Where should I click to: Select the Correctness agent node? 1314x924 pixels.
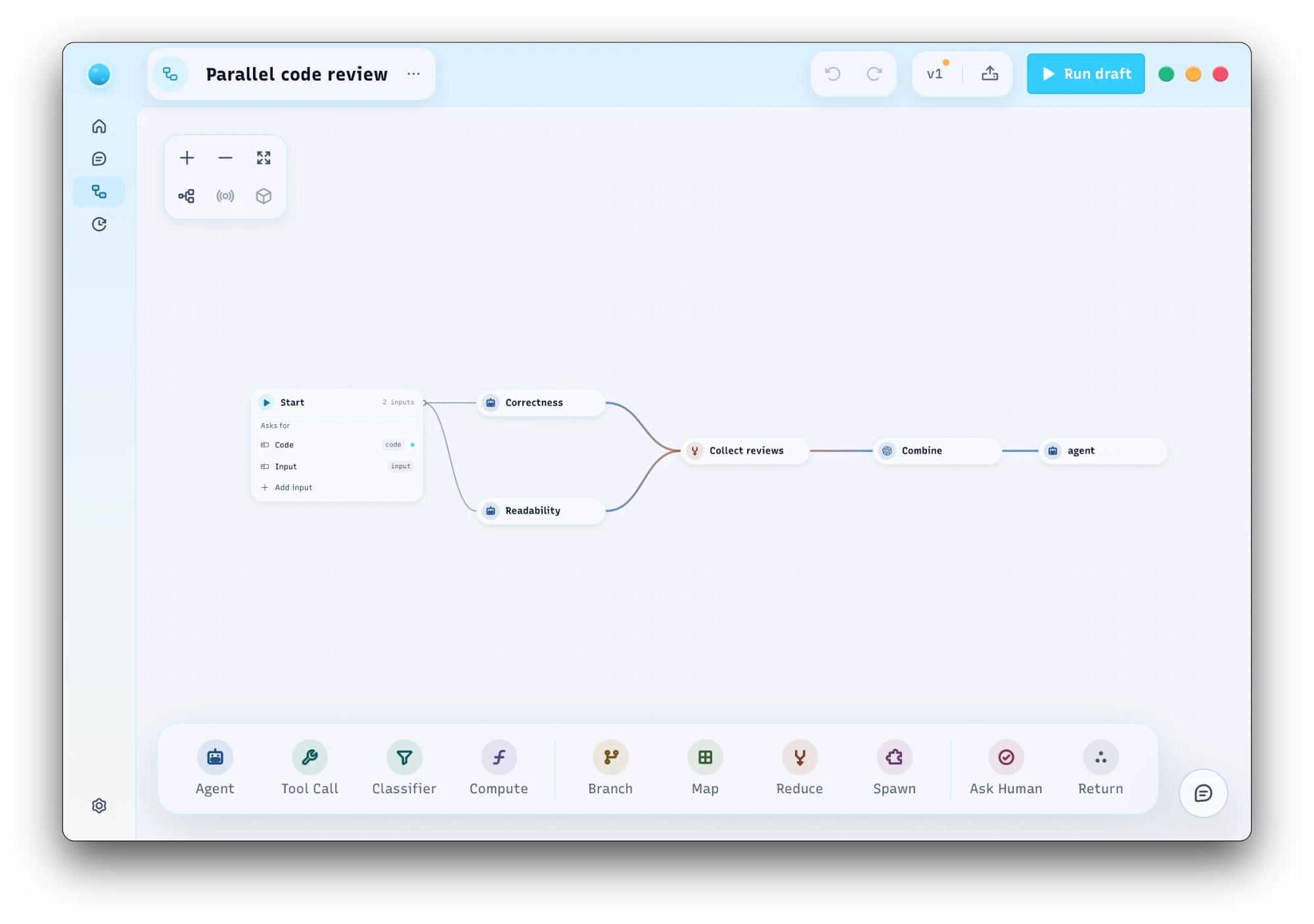pyautogui.click(x=541, y=403)
